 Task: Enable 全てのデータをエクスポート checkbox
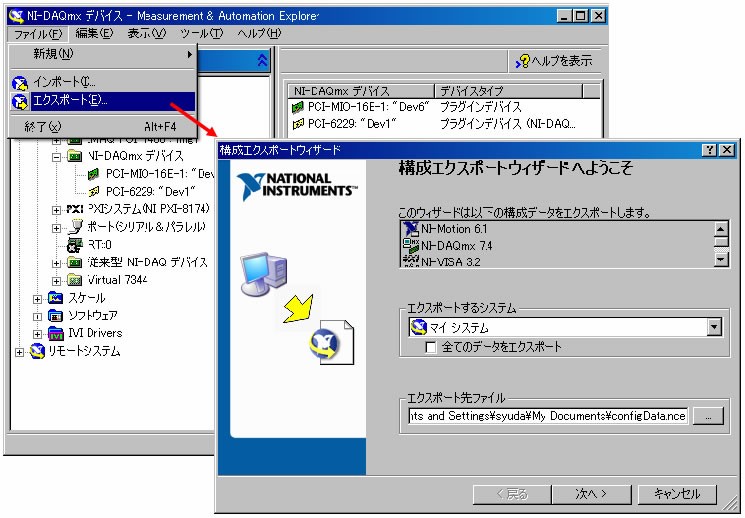(x=430, y=347)
